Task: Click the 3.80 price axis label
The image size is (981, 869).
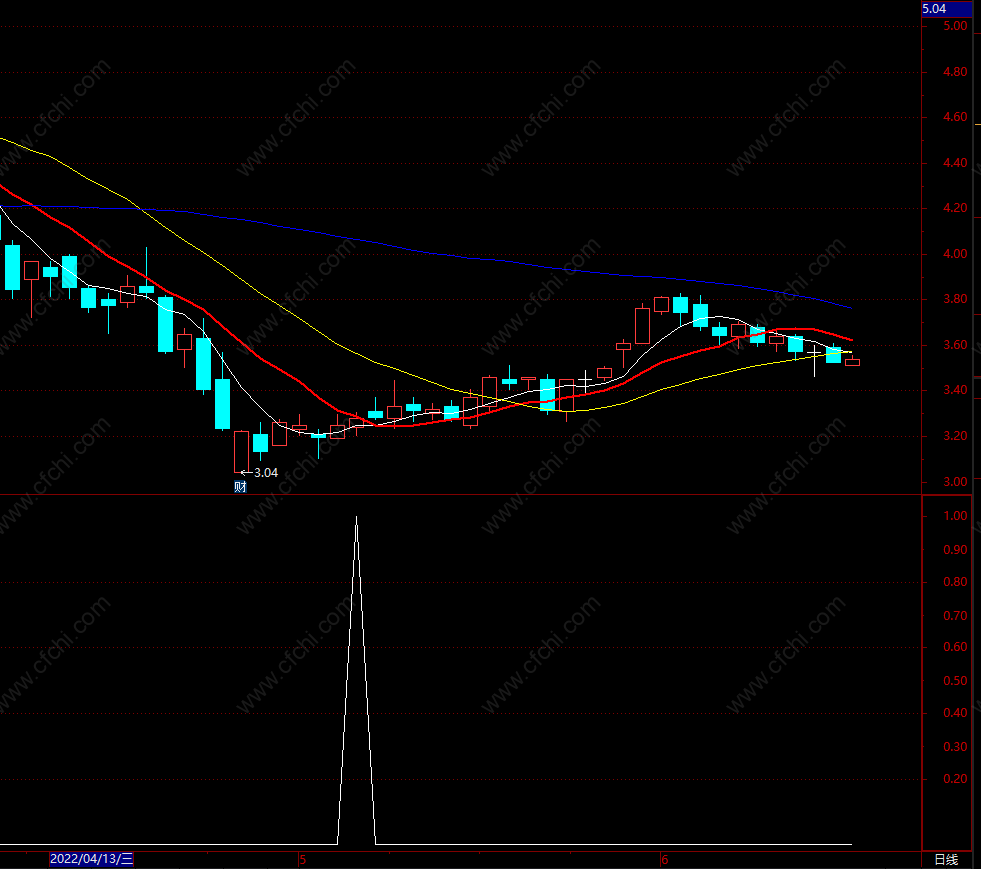Action: pyautogui.click(x=955, y=299)
